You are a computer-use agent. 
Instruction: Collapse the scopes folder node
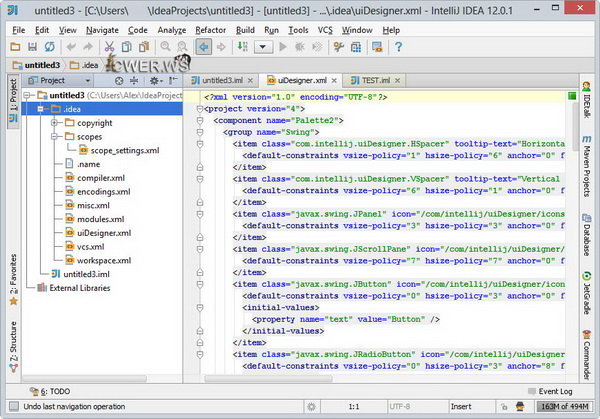(x=54, y=137)
